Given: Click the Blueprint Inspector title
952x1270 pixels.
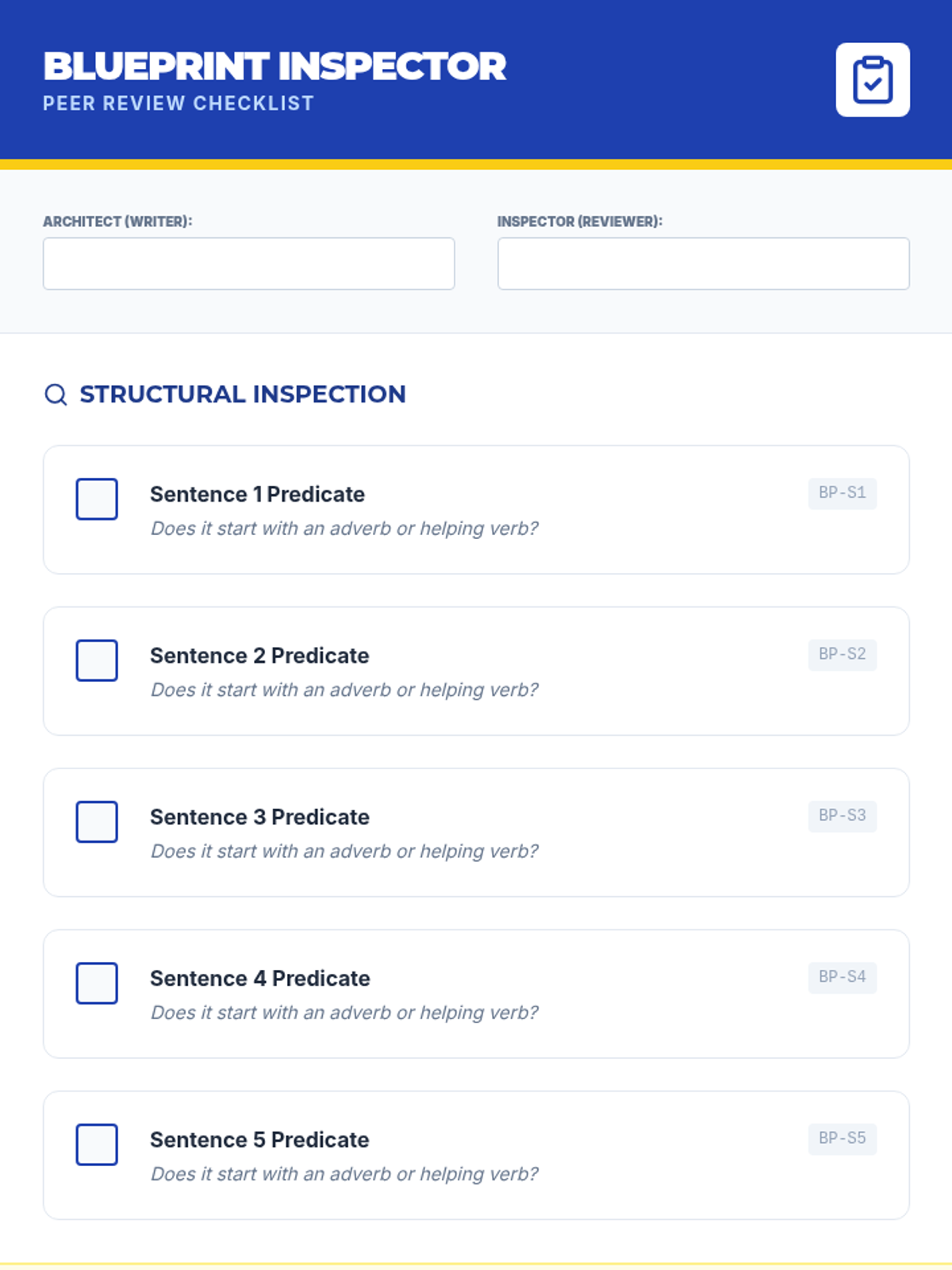Looking at the screenshot, I should point(274,66).
